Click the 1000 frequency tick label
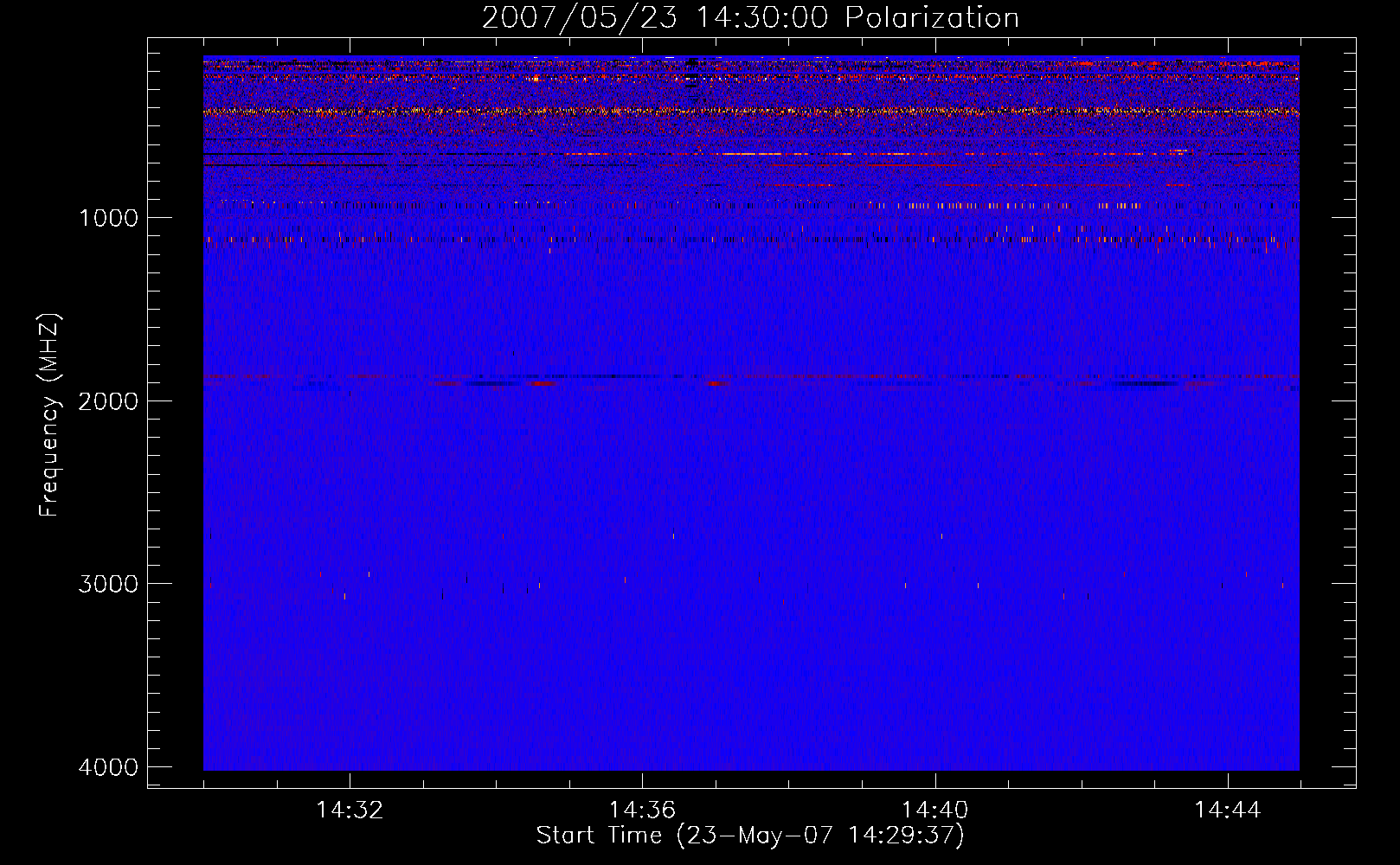Viewport: 1400px width, 865px height. [108, 218]
